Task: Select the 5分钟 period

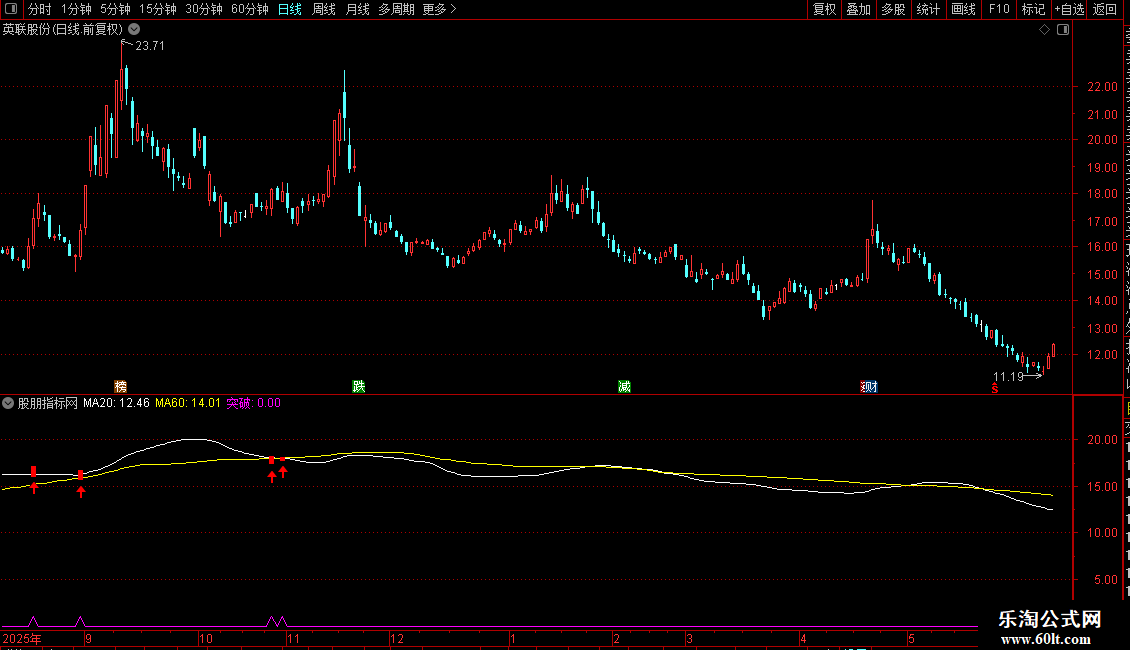Action: (x=115, y=9)
